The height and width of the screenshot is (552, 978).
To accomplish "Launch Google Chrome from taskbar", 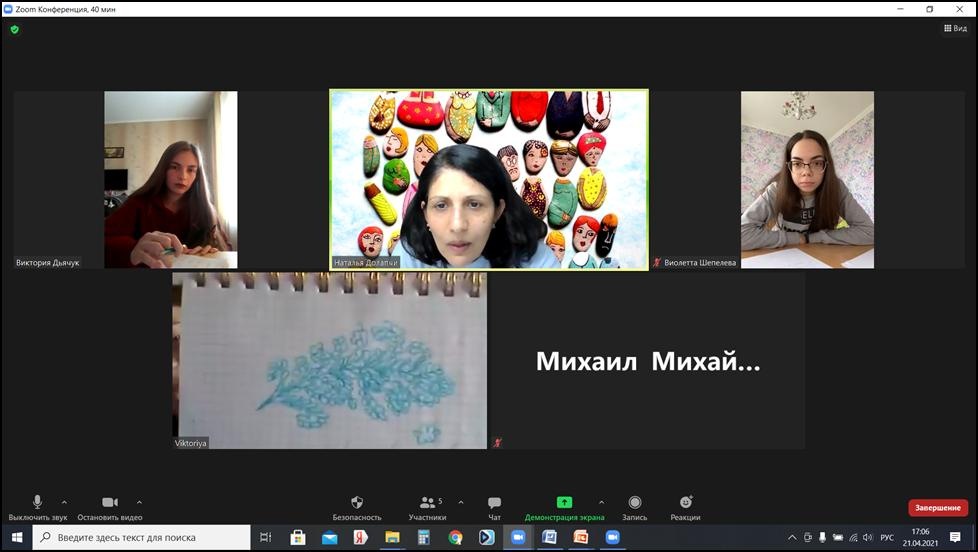I will (x=455, y=537).
